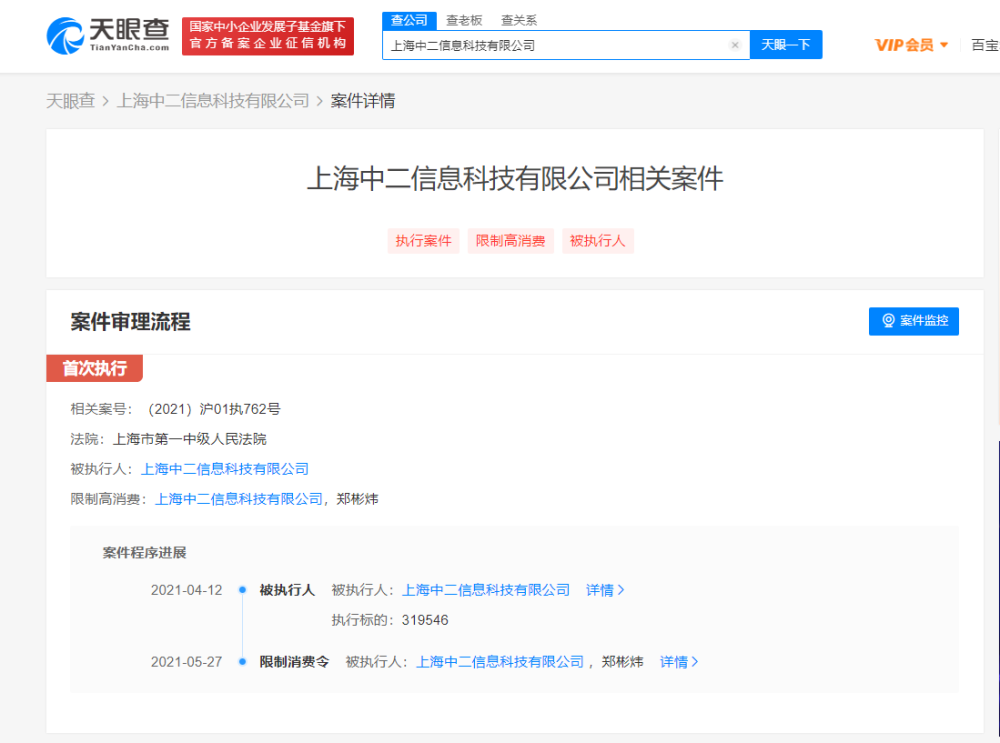This screenshot has height=743, width=1000.
Task: Select the 查公司 tab
Action: 409,20
